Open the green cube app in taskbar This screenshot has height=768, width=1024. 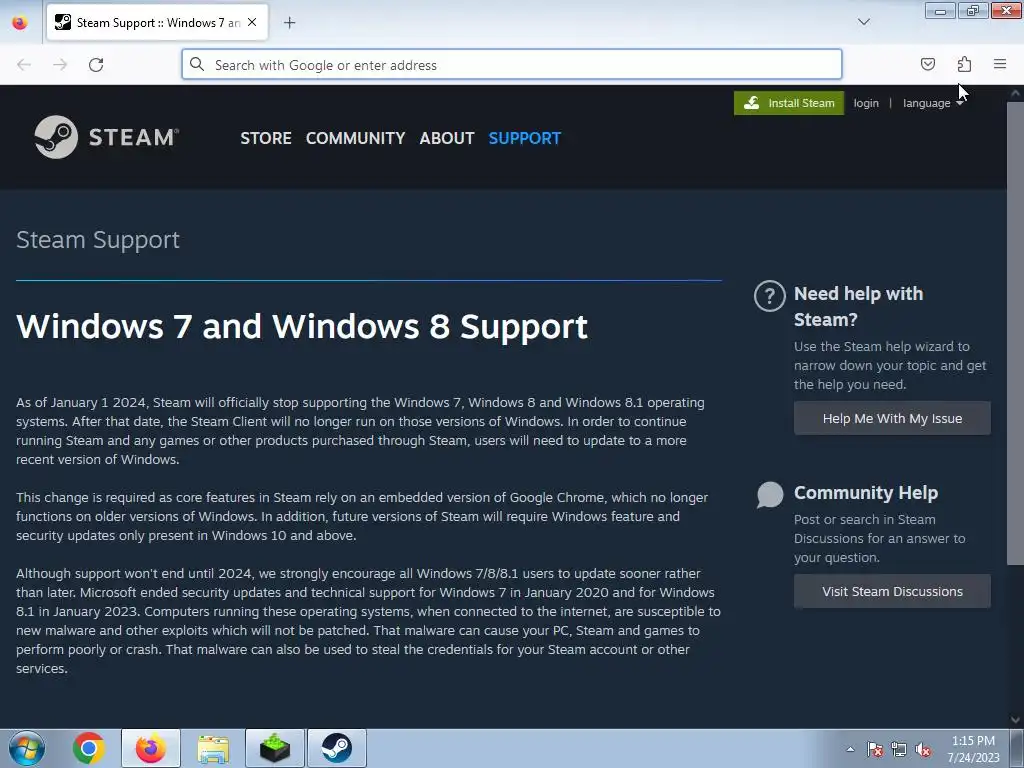pyautogui.click(x=275, y=748)
